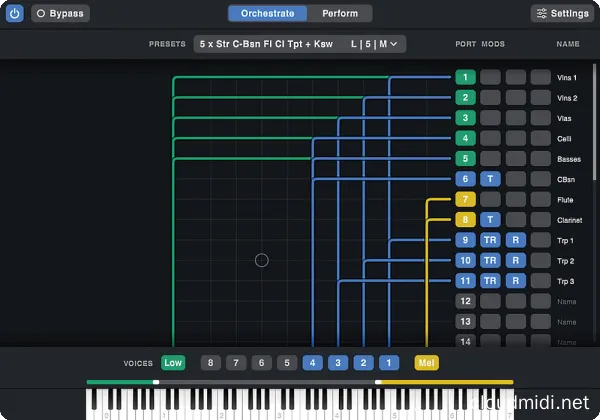Toggle the Bypass button
This screenshot has width=600, height=420.
click(x=60, y=14)
